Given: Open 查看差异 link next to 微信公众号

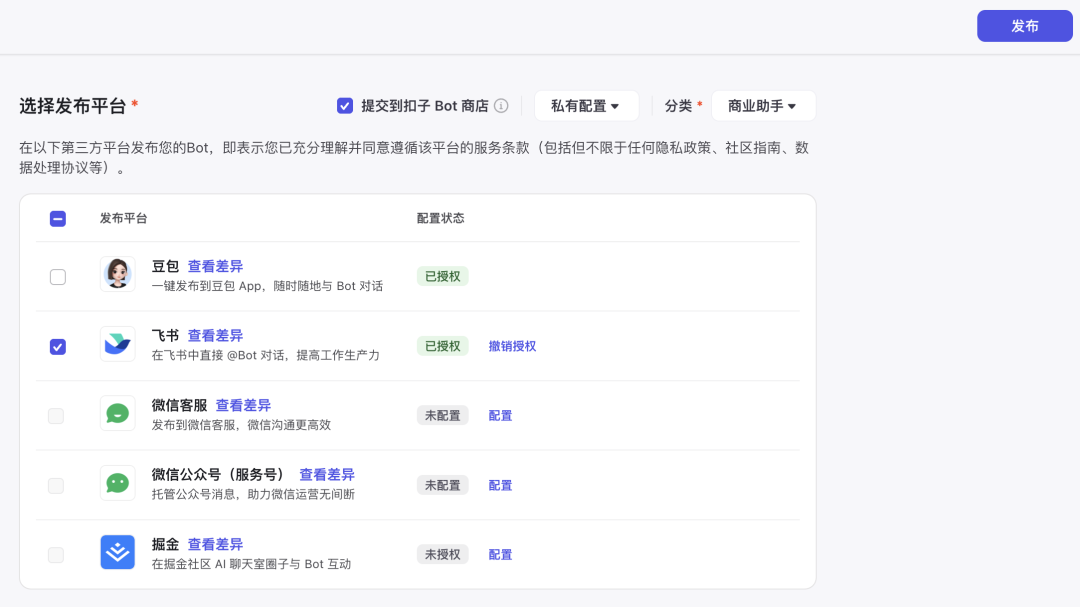Looking at the screenshot, I should click(327, 475).
